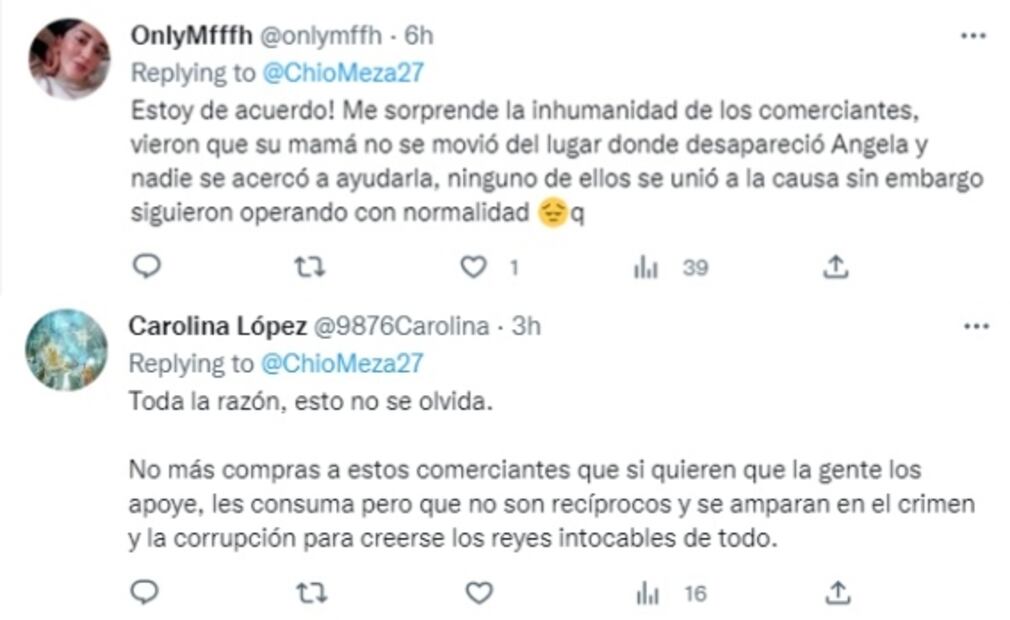The image size is (1010, 620).
Task: Open more options on OnlyMfffh's tweet
Action: point(972,36)
